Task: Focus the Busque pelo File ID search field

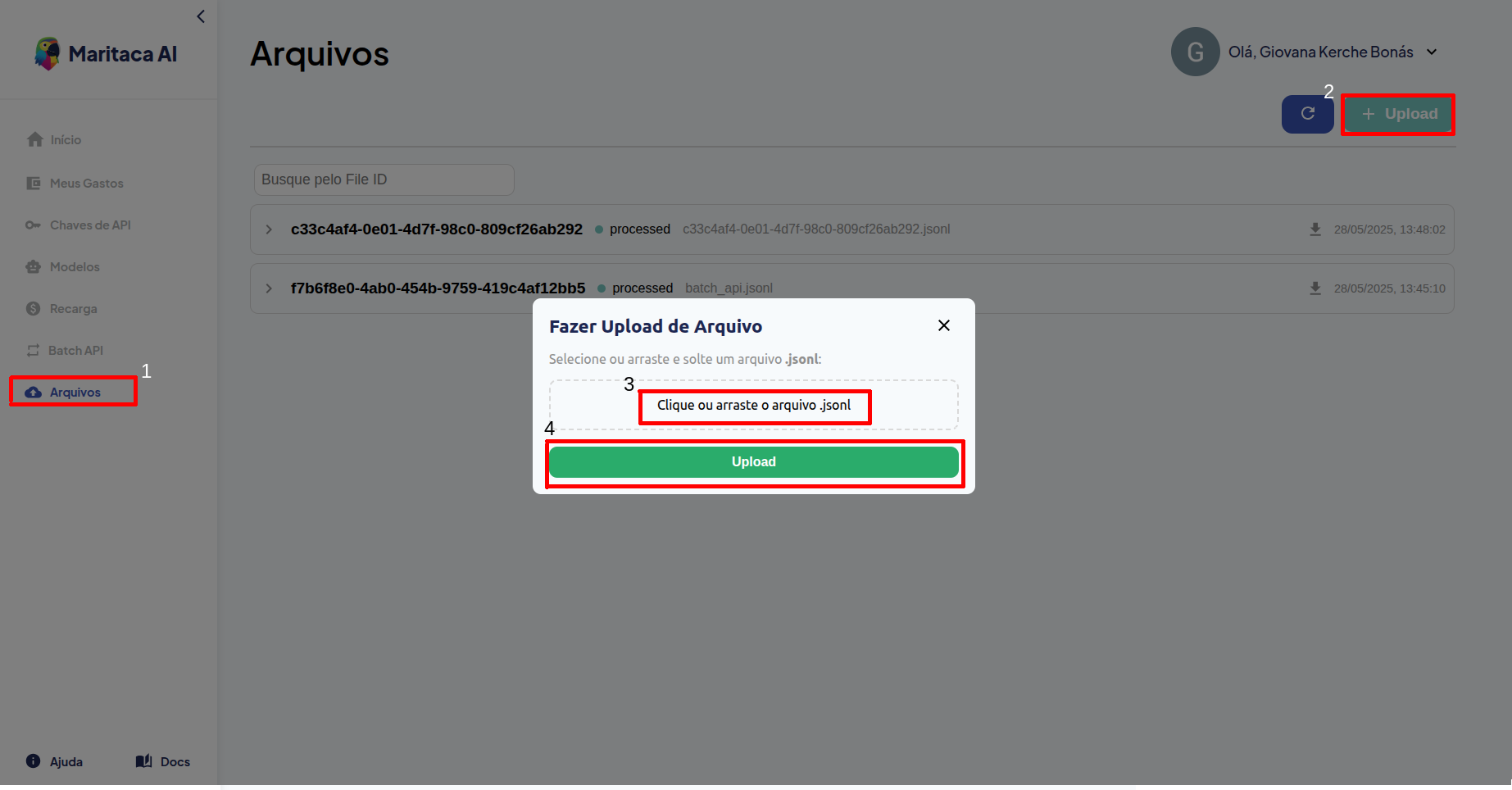Action: click(x=384, y=179)
